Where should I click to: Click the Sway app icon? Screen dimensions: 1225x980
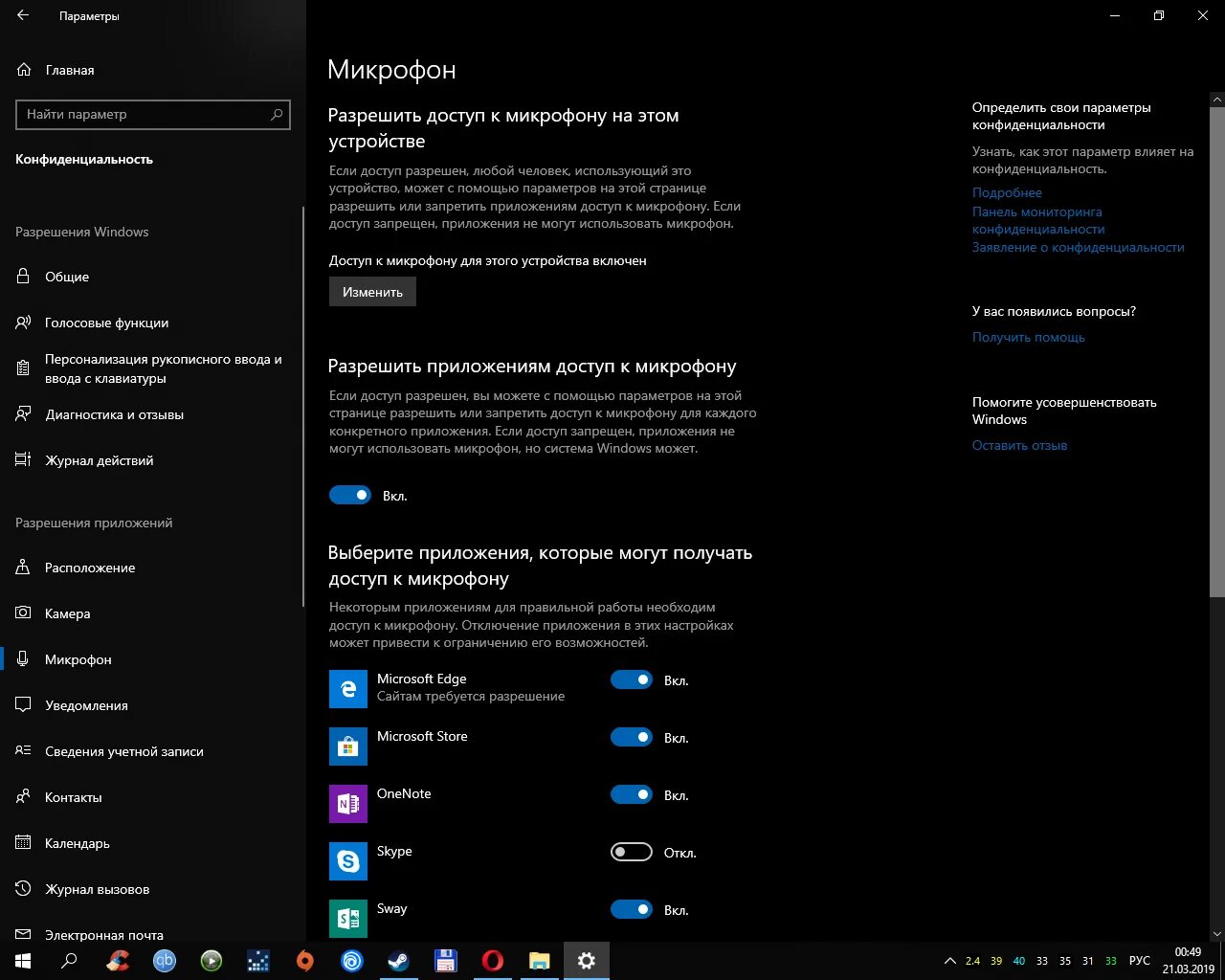pos(348,919)
